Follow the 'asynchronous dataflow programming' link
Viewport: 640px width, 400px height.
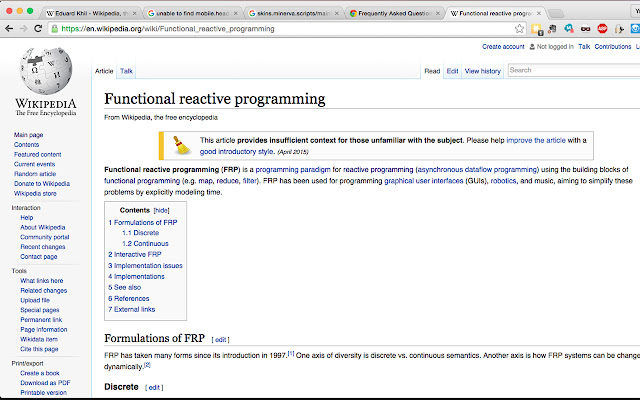[477, 170]
